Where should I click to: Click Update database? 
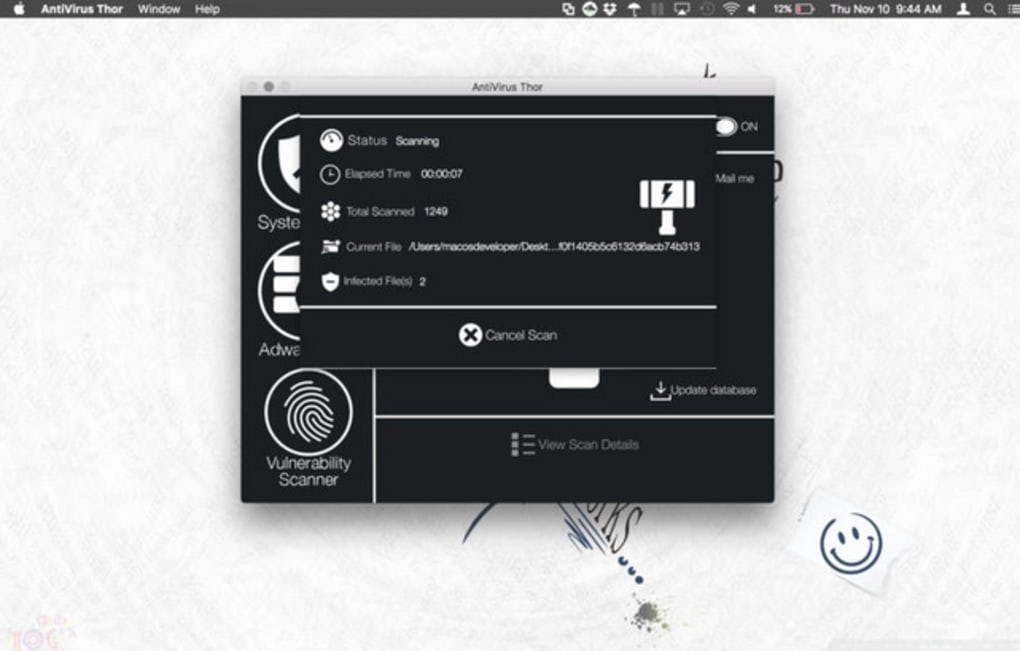pyautogui.click(x=704, y=390)
